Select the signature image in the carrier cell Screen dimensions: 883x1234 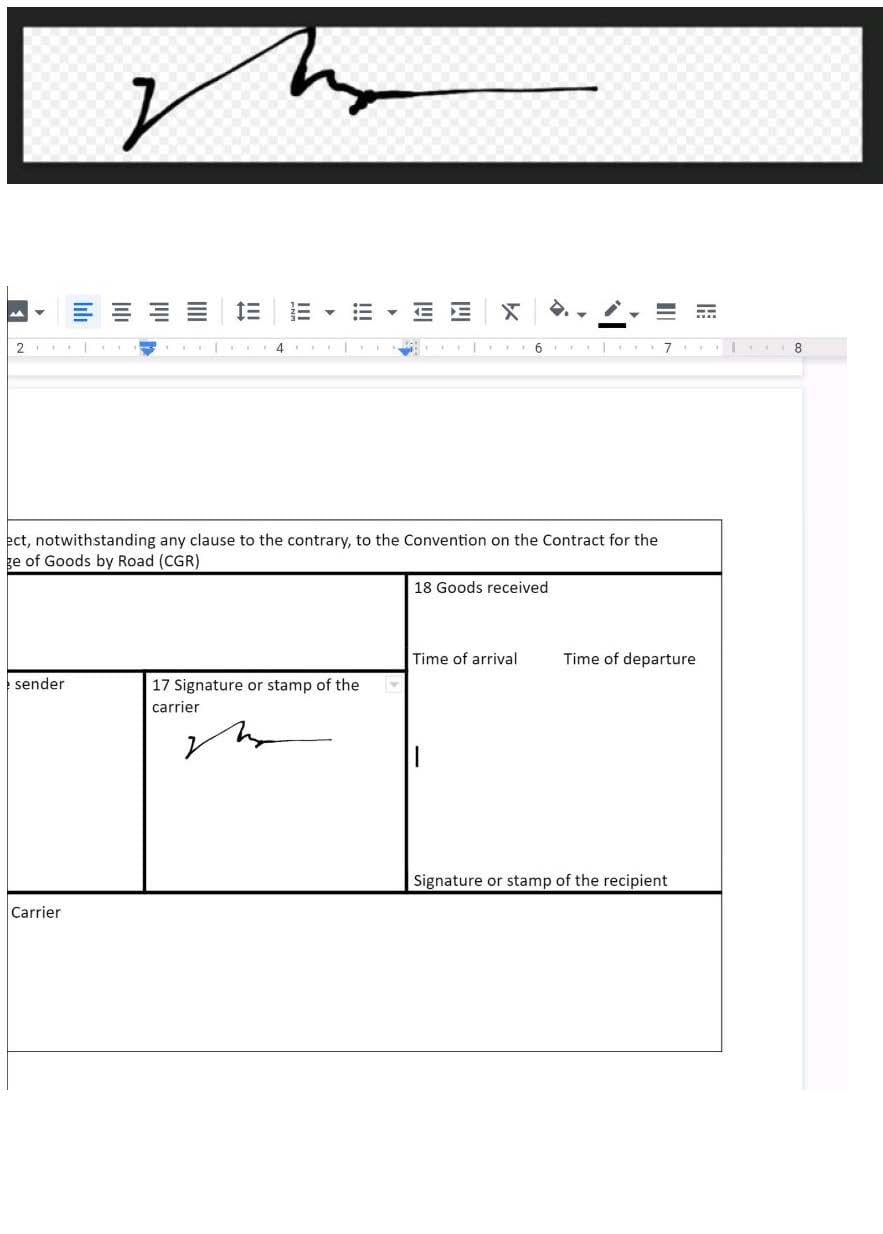pos(257,740)
